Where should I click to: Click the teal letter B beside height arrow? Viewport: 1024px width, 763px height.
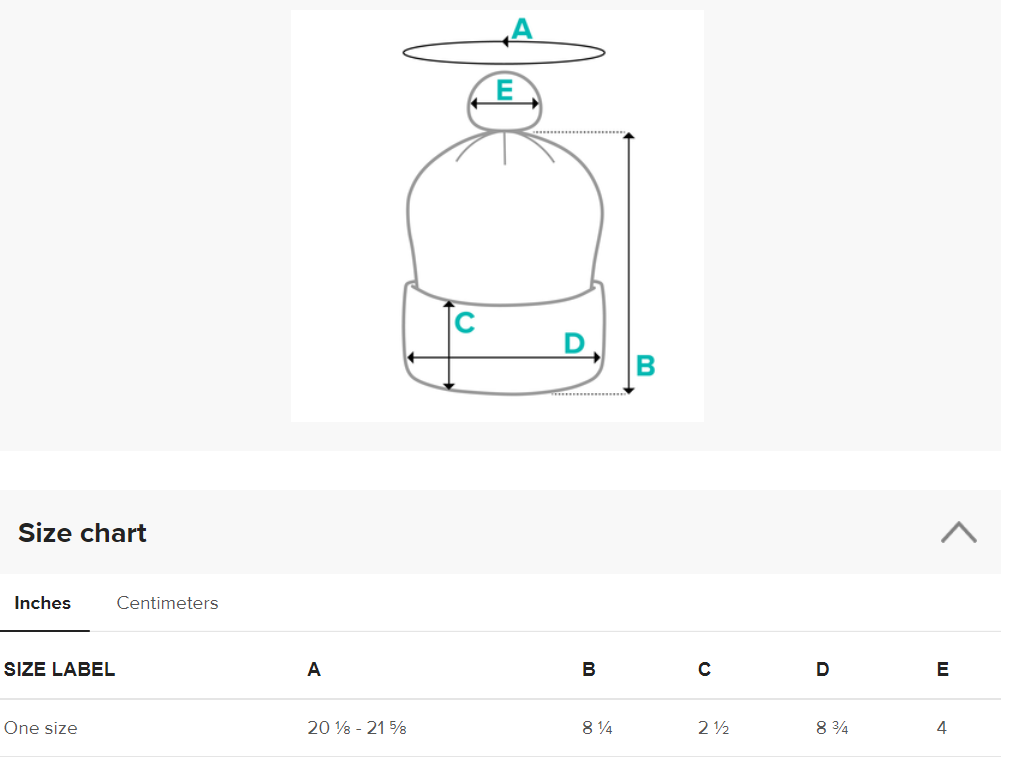pos(645,366)
